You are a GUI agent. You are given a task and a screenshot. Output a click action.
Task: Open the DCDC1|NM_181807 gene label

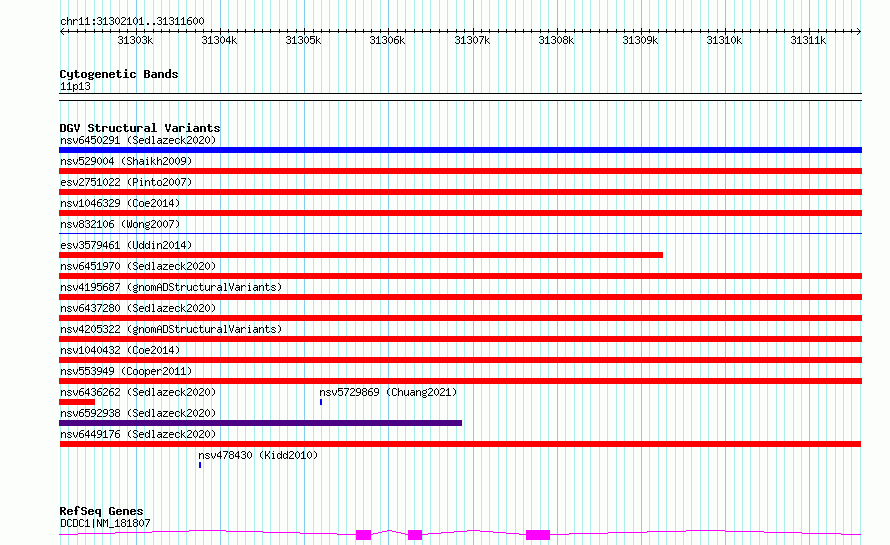105,523
